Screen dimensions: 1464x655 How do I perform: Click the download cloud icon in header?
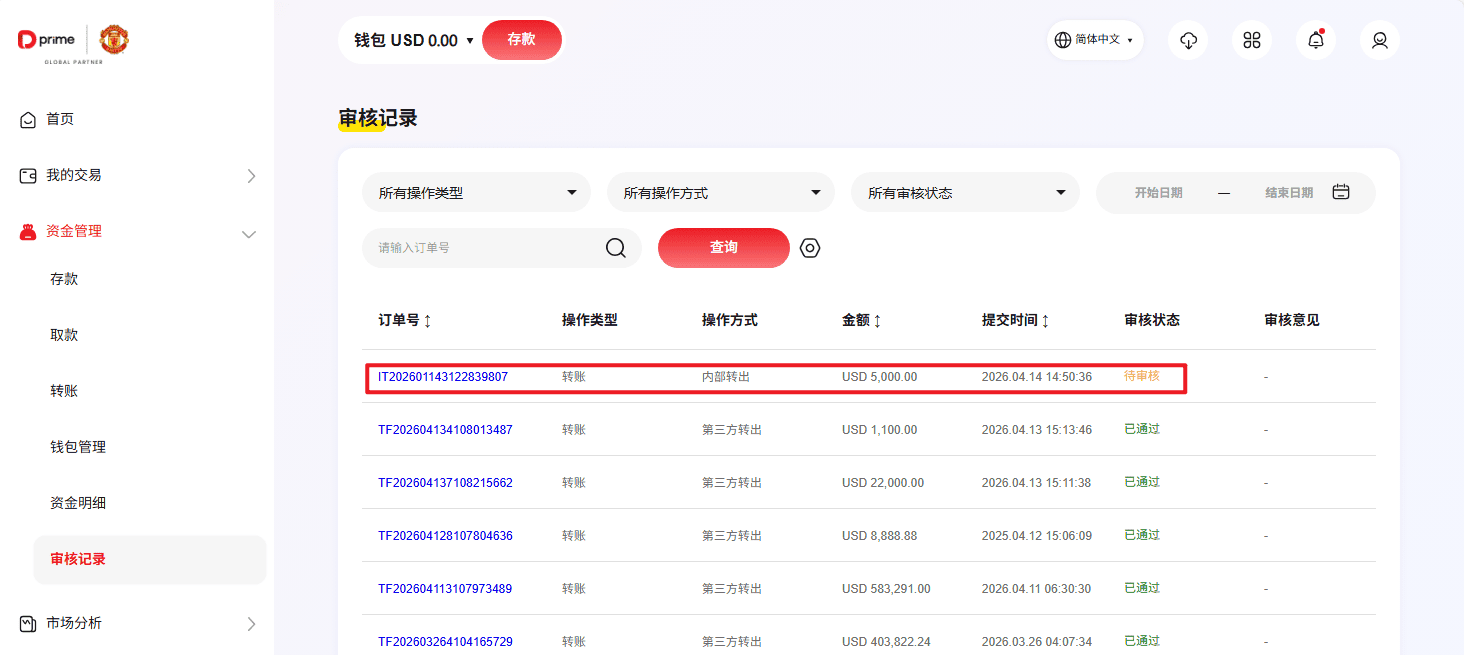(x=1188, y=40)
